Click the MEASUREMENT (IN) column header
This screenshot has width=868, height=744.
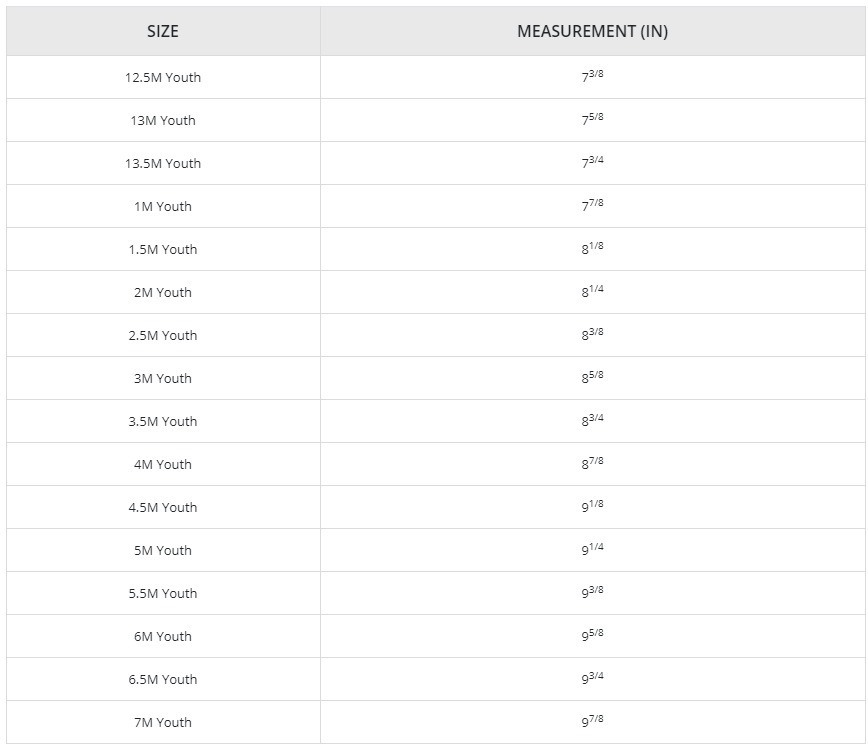pyautogui.click(x=592, y=31)
